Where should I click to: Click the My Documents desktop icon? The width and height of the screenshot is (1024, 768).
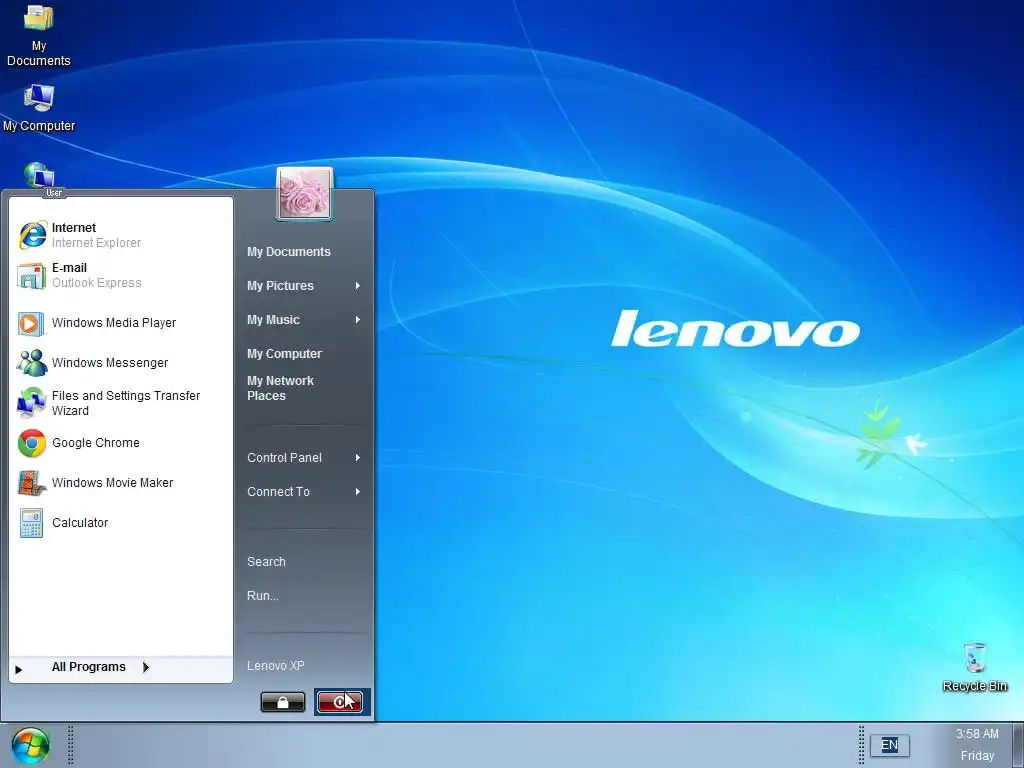tap(39, 35)
